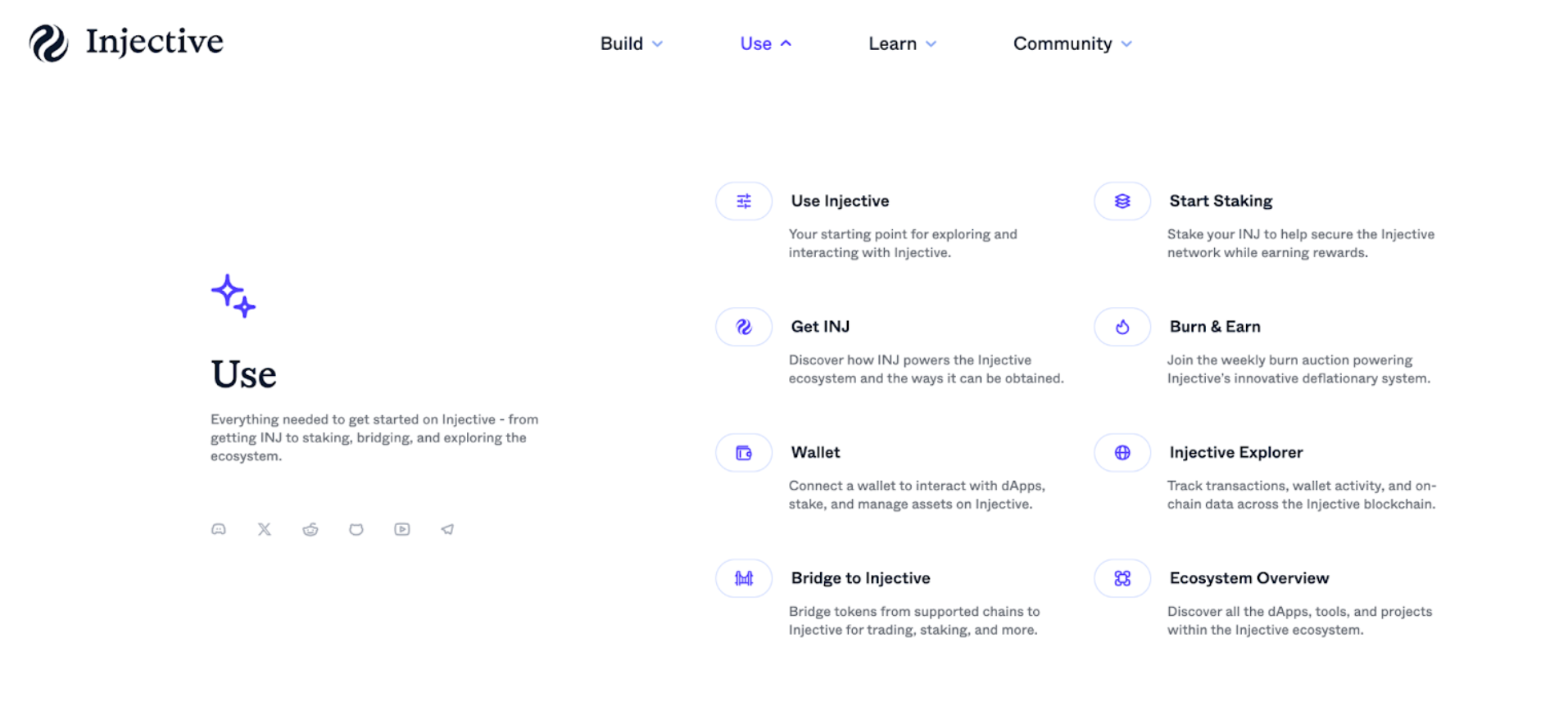This screenshot has height=706, width=1568.
Task: Expand the Build dropdown menu
Action: [x=631, y=43]
